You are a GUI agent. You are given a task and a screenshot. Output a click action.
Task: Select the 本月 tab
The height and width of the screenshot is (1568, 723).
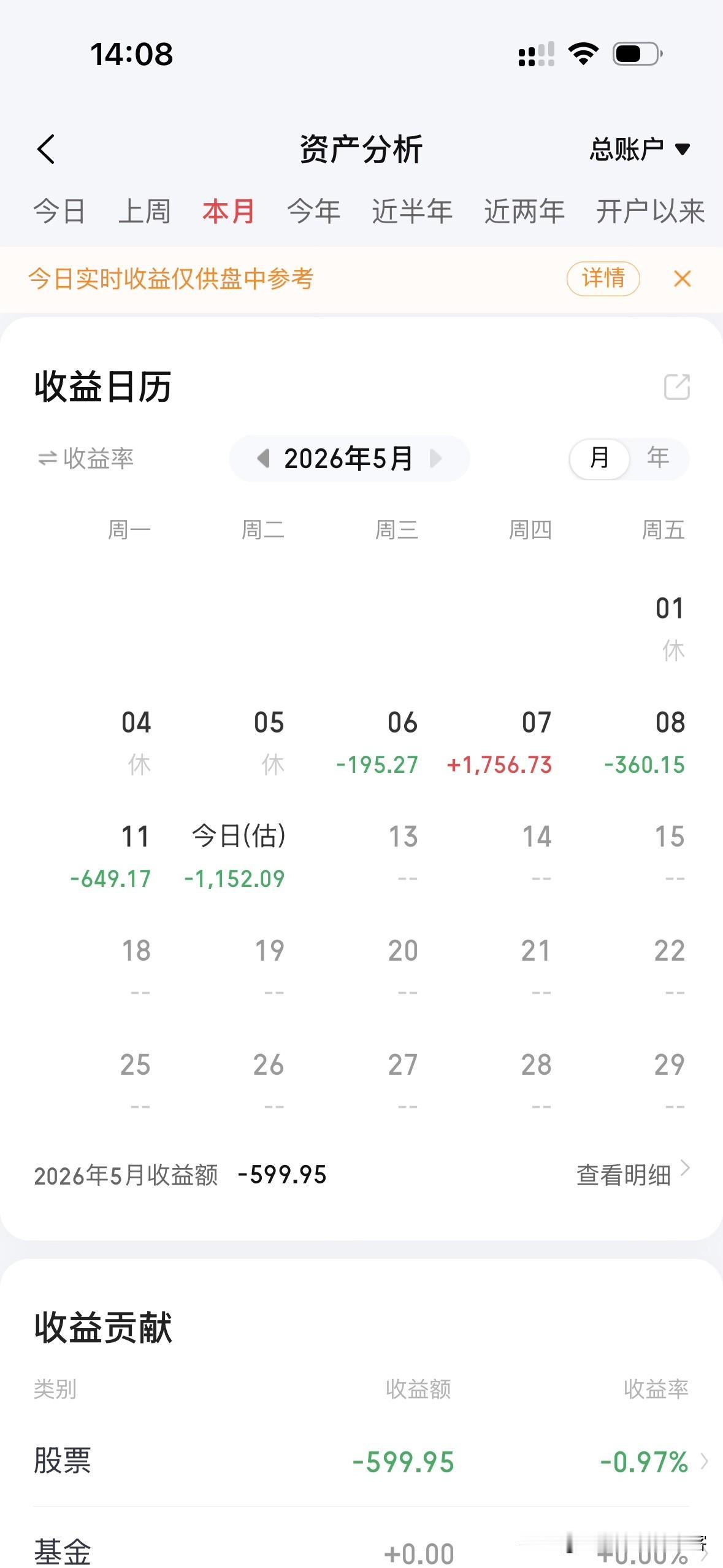[229, 212]
